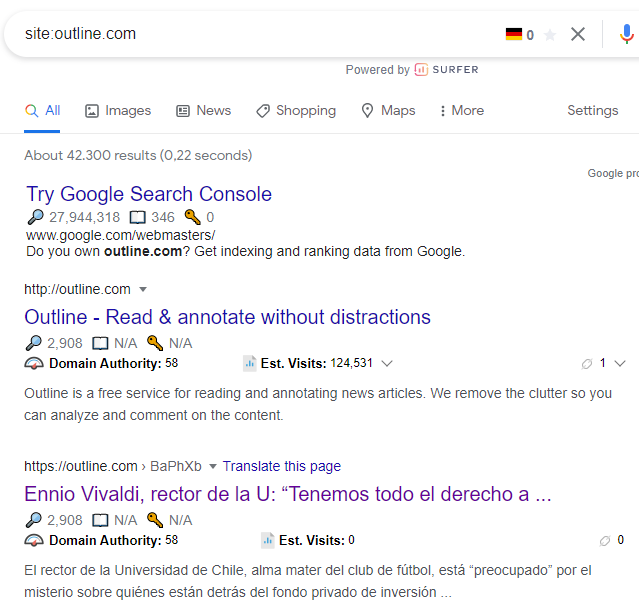This screenshot has width=639, height=615.
Task: Open the Maps tab
Action: click(388, 110)
